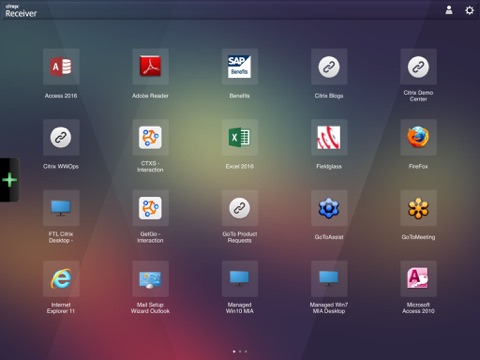The height and width of the screenshot is (360, 480).
Task: Open the Citrix Demo Center link icon
Action: pyautogui.click(x=418, y=67)
